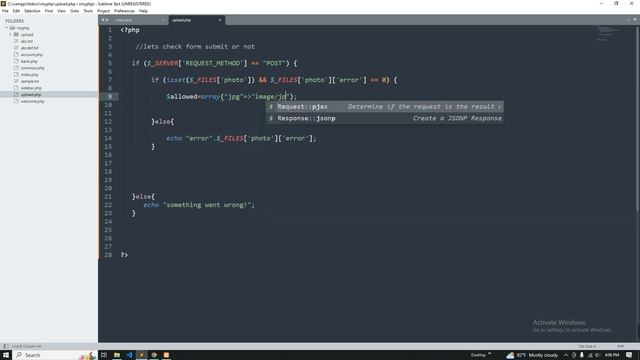
Task: Place the cursor on the closing ?> tag on line 28
Action: click(124, 255)
